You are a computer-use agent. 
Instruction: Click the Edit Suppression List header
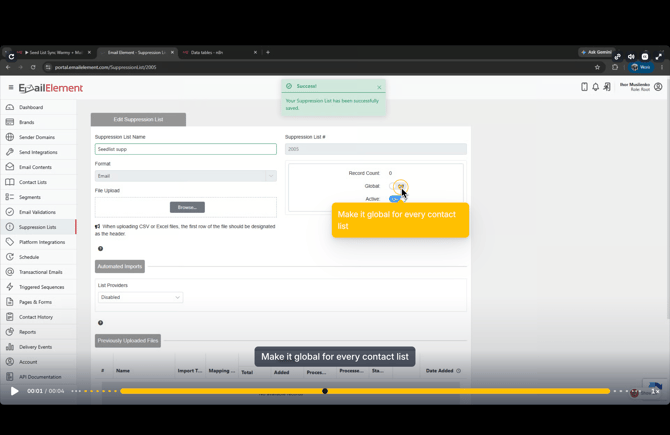click(138, 119)
